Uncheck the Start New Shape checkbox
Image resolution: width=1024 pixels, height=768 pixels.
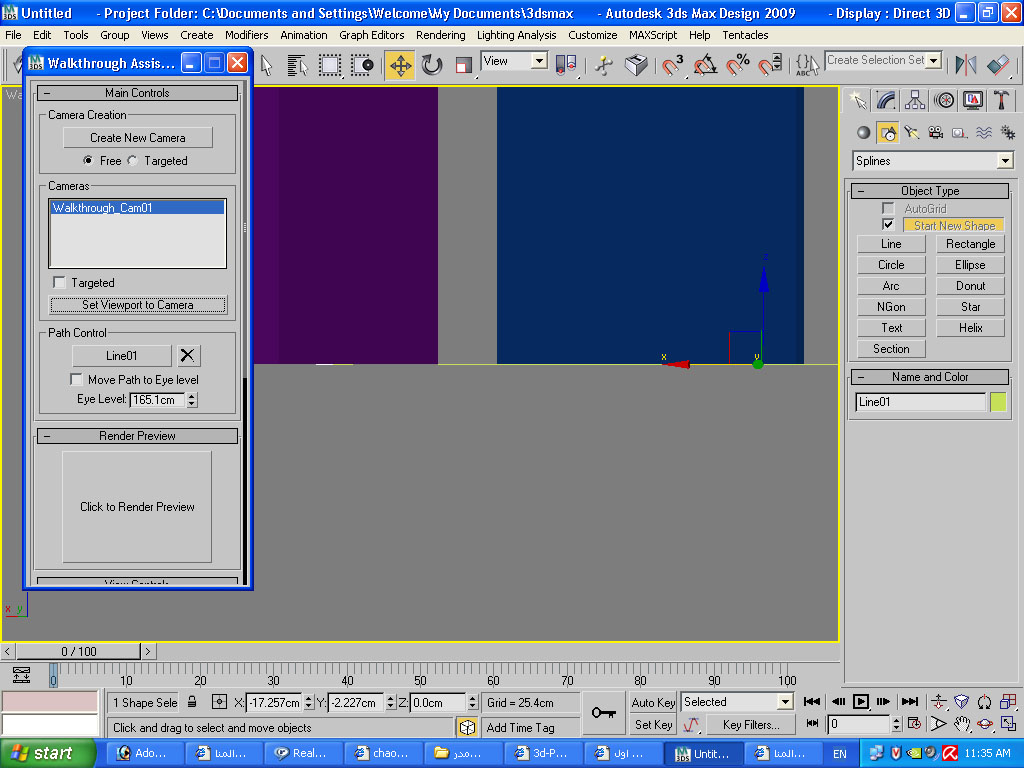click(888, 225)
